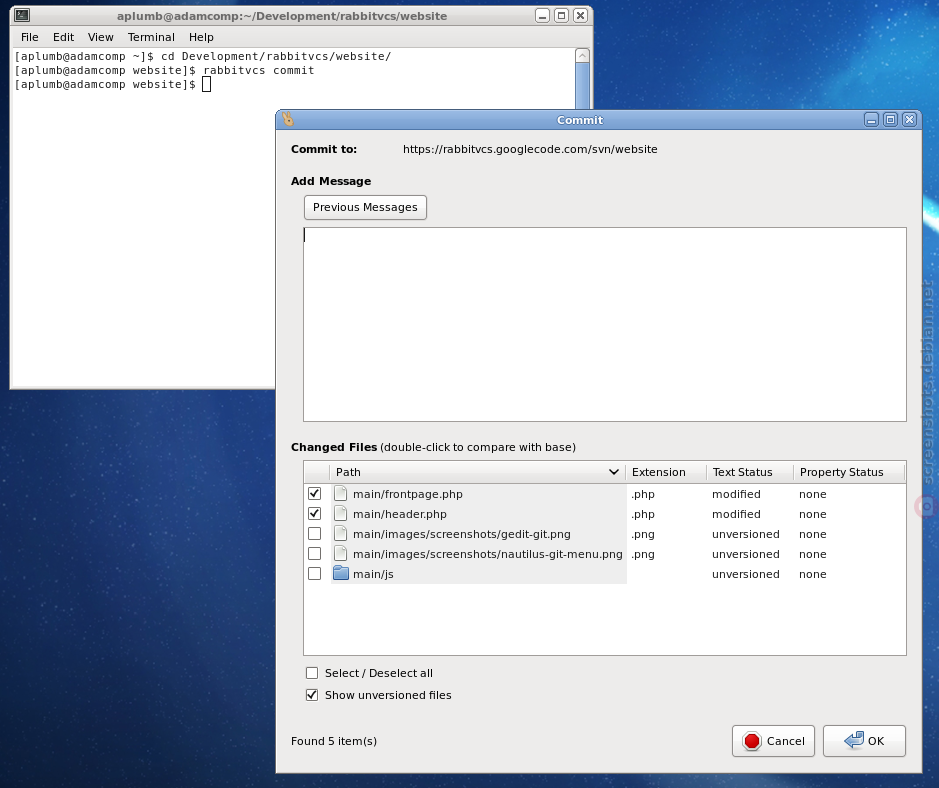Uncheck main/header.php for commit

coord(314,514)
